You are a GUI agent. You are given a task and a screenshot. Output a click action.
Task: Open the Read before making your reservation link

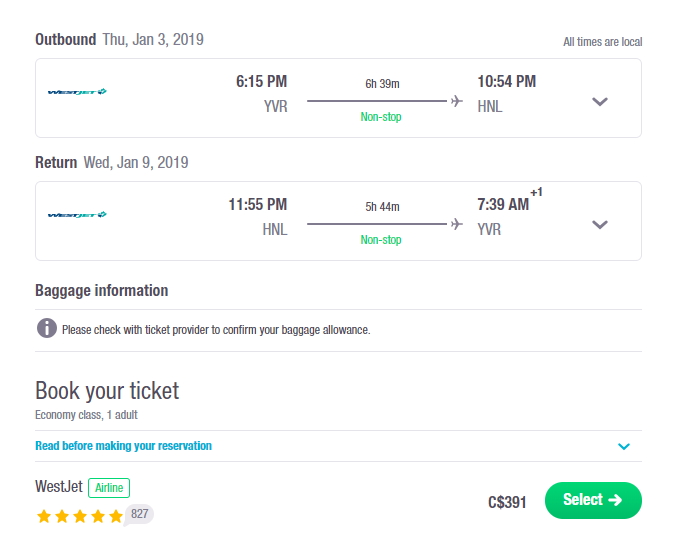tap(123, 446)
